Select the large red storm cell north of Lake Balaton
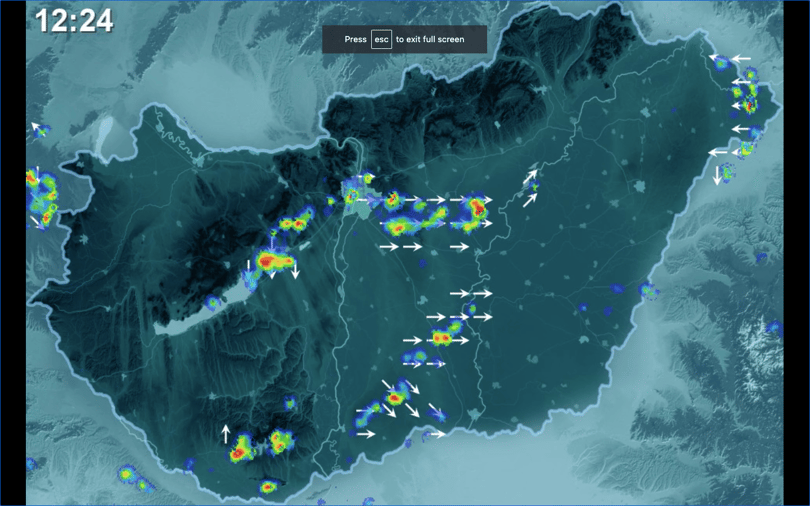The image size is (810, 506). (272, 260)
